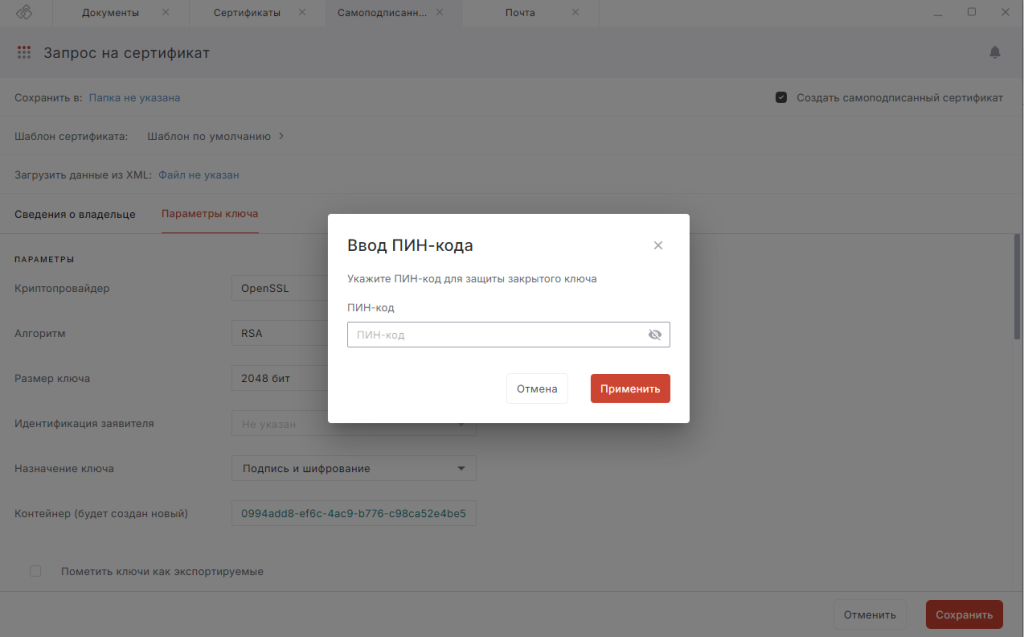Image resolution: width=1024 pixels, height=637 pixels.
Task: Close the PIN entry dialog
Action: 658,245
